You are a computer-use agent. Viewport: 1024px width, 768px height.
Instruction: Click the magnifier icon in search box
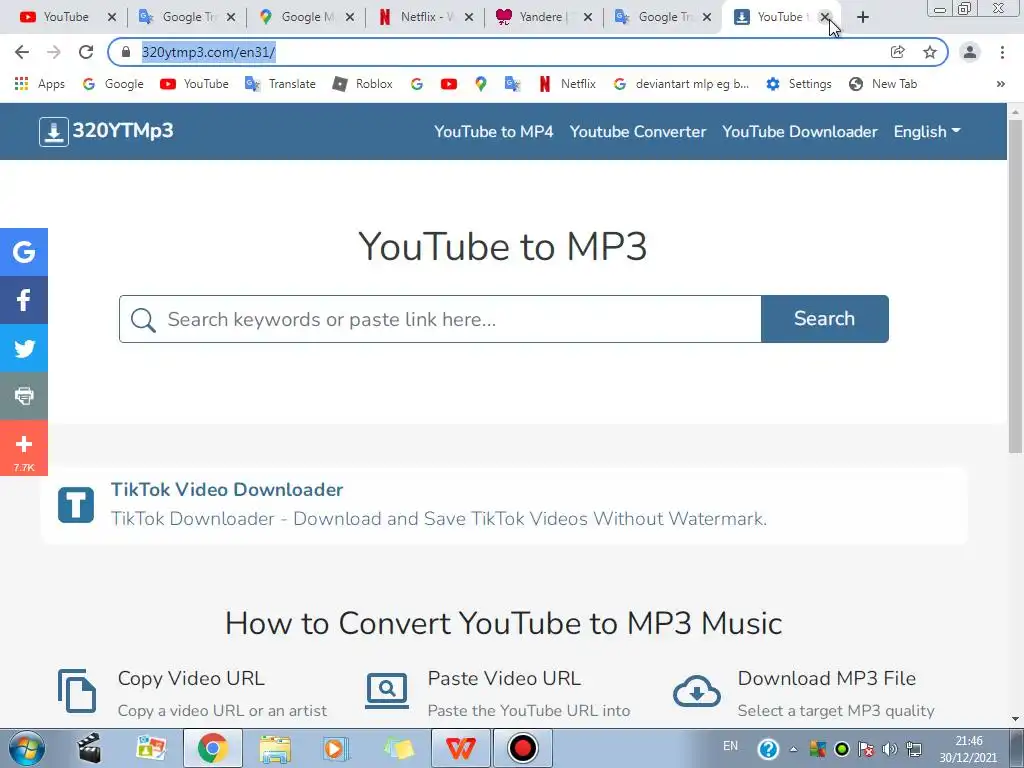click(143, 320)
